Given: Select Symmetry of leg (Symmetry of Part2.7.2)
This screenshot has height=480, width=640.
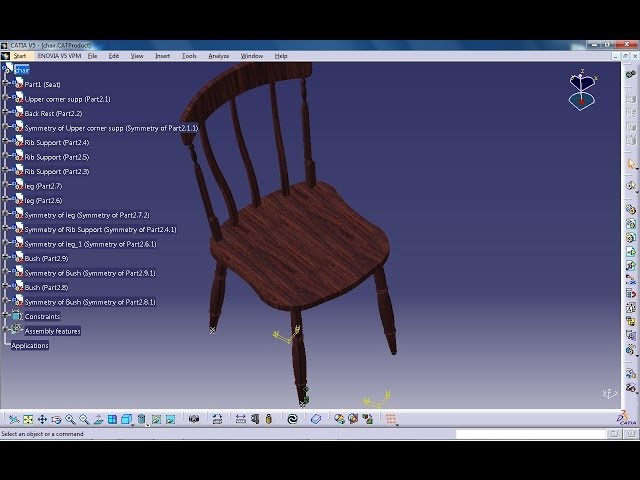Looking at the screenshot, I should (87, 215).
